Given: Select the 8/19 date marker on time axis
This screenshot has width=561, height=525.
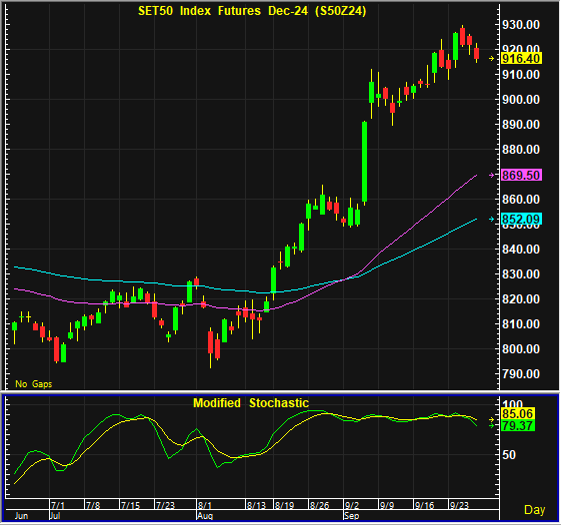Looking at the screenshot, I should point(284,505).
